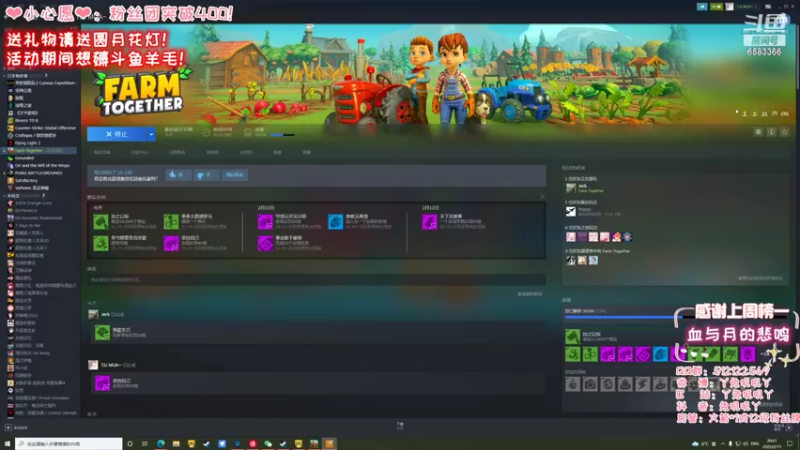The image size is (800, 450).
Task: Open first unlocked achievement in right panel row
Action: pyautogui.click(x=572, y=354)
